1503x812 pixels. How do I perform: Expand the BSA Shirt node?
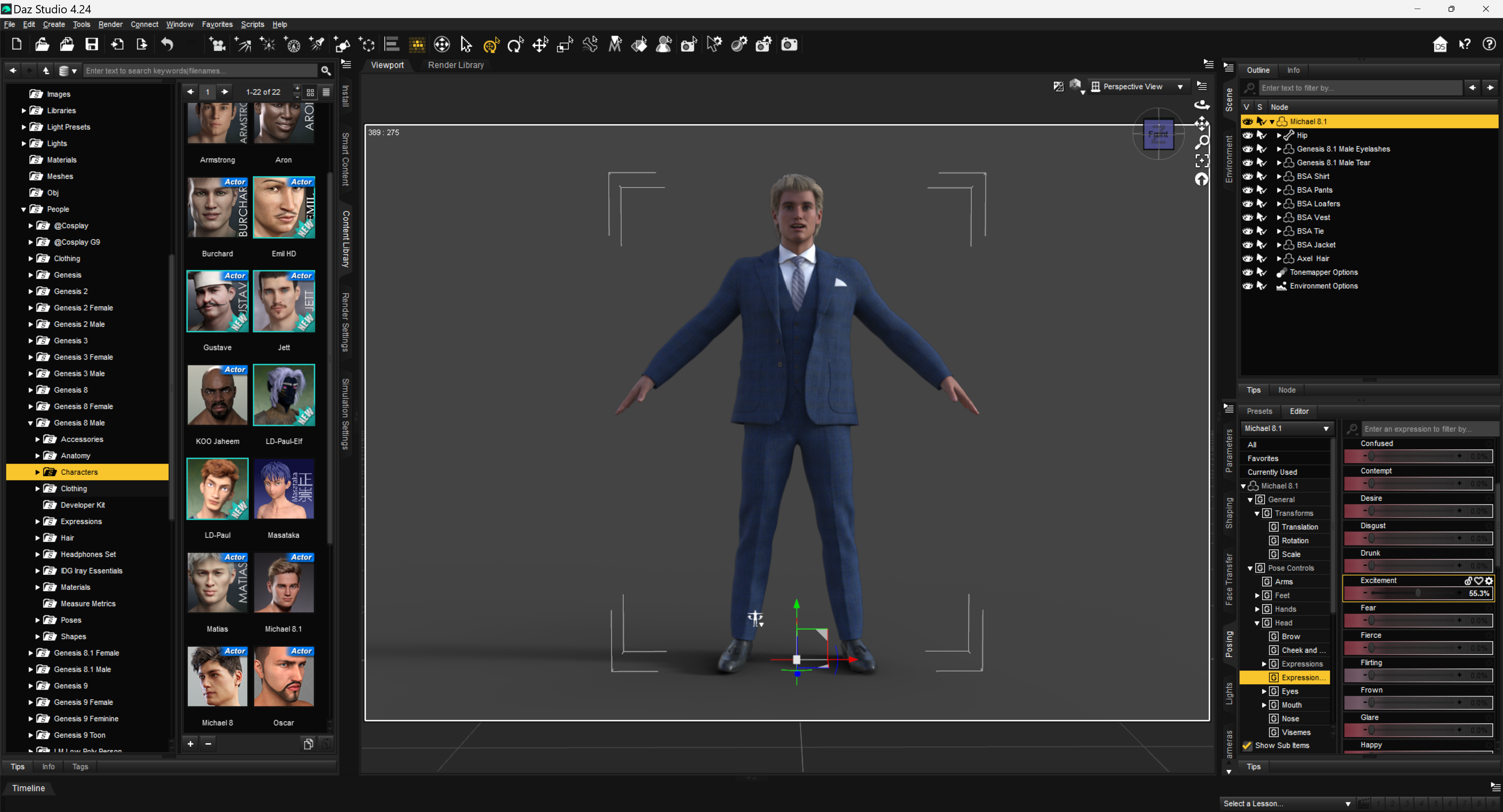(x=1279, y=176)
